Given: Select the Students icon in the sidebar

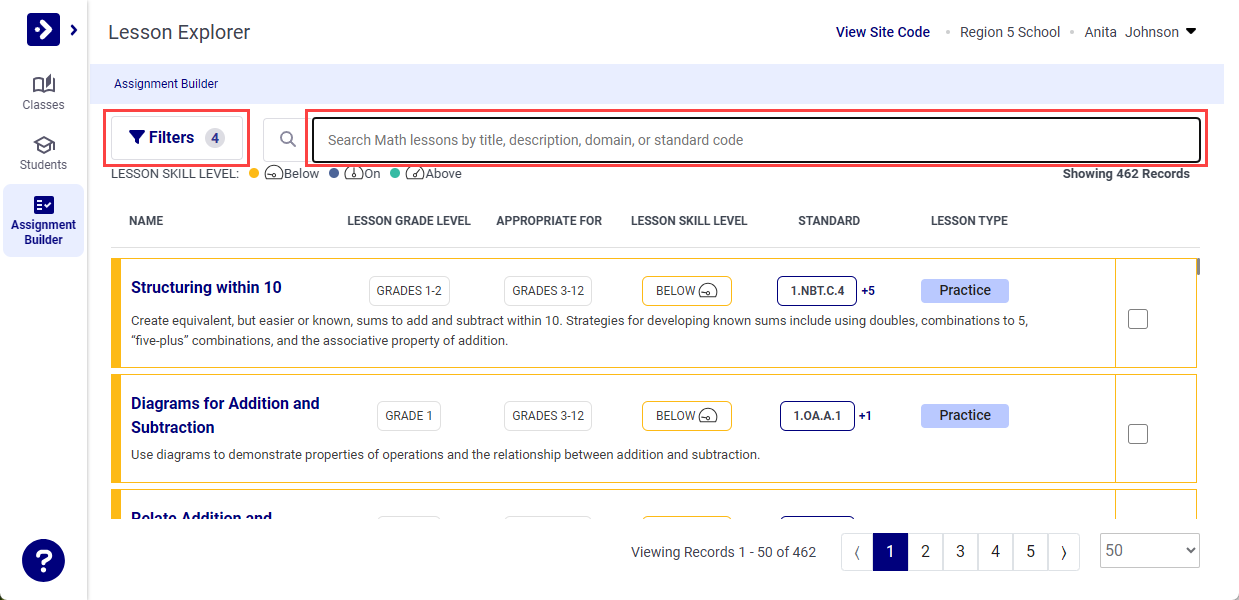Looking at the screenshot, I should click(43, 152).
